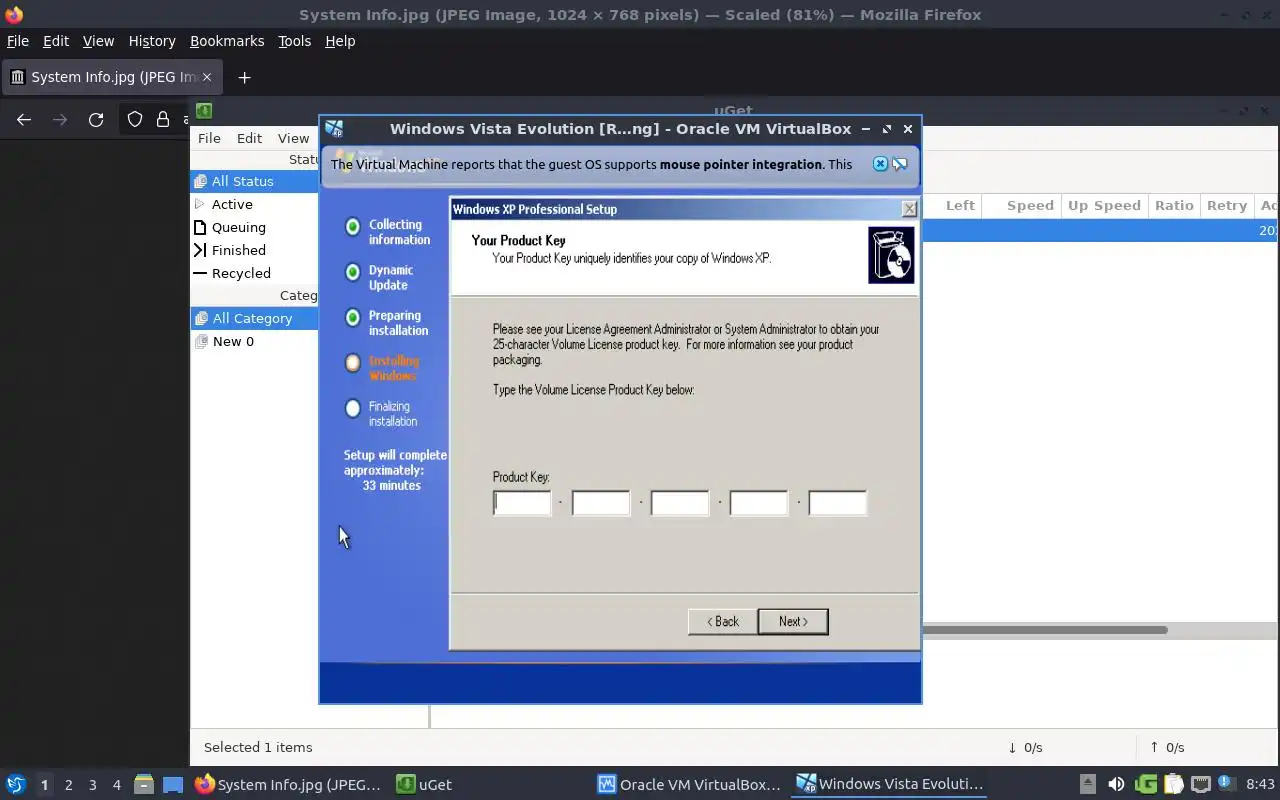Select All Status in uGet

tap(255, 181)
